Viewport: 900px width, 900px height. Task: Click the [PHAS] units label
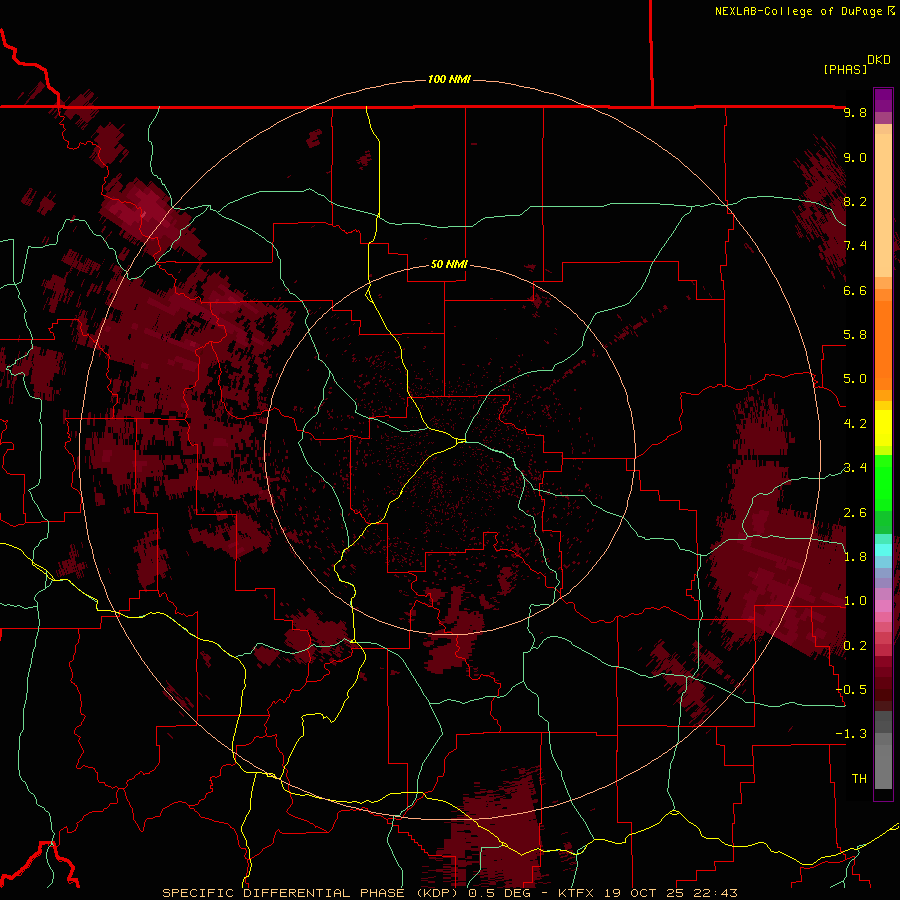coord(845,70)
